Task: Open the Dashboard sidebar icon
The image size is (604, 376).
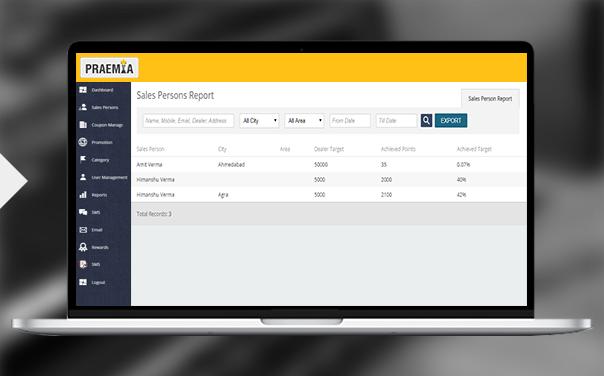Action: (83, 90)
